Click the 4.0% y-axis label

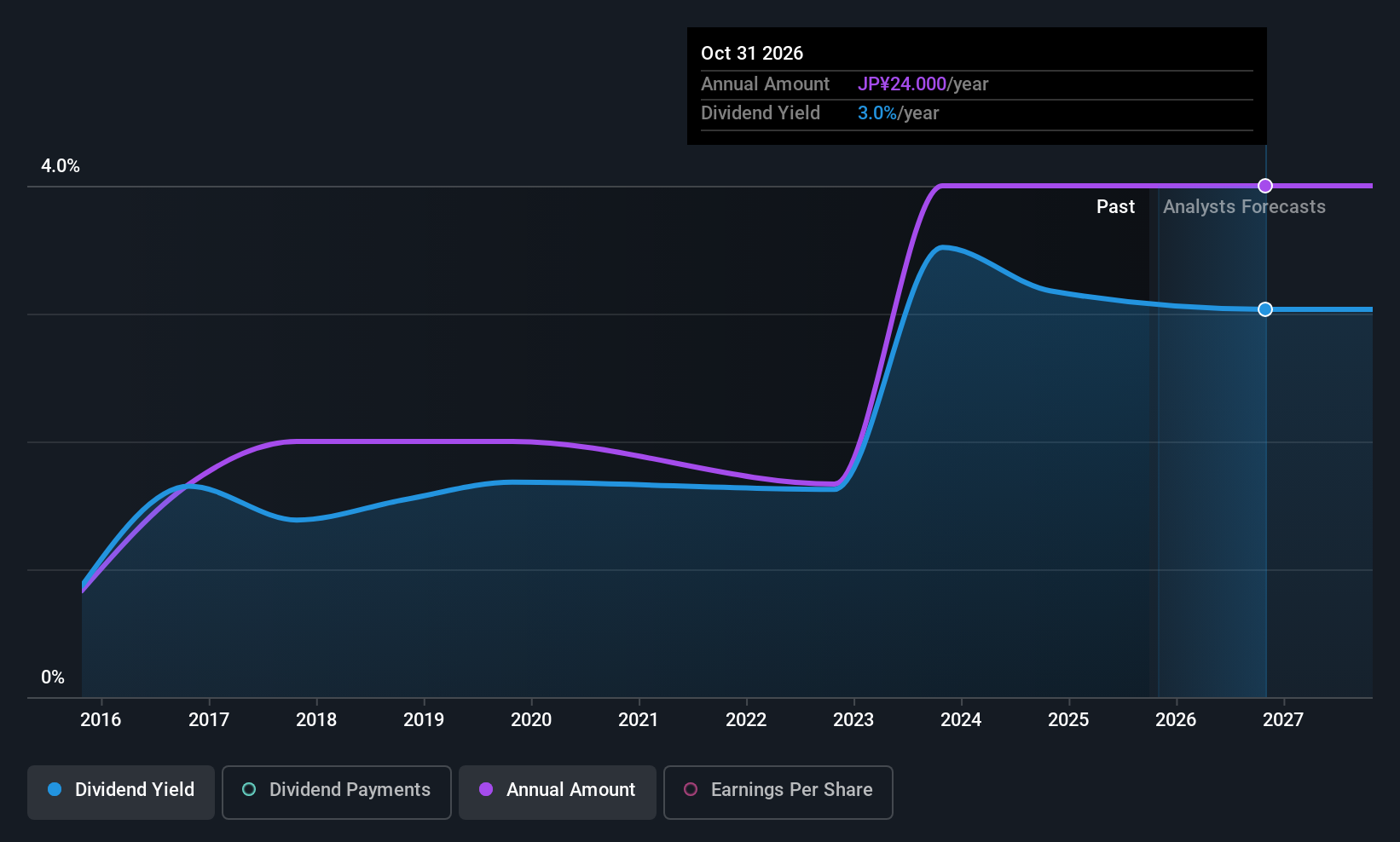(x=61, y=166)
